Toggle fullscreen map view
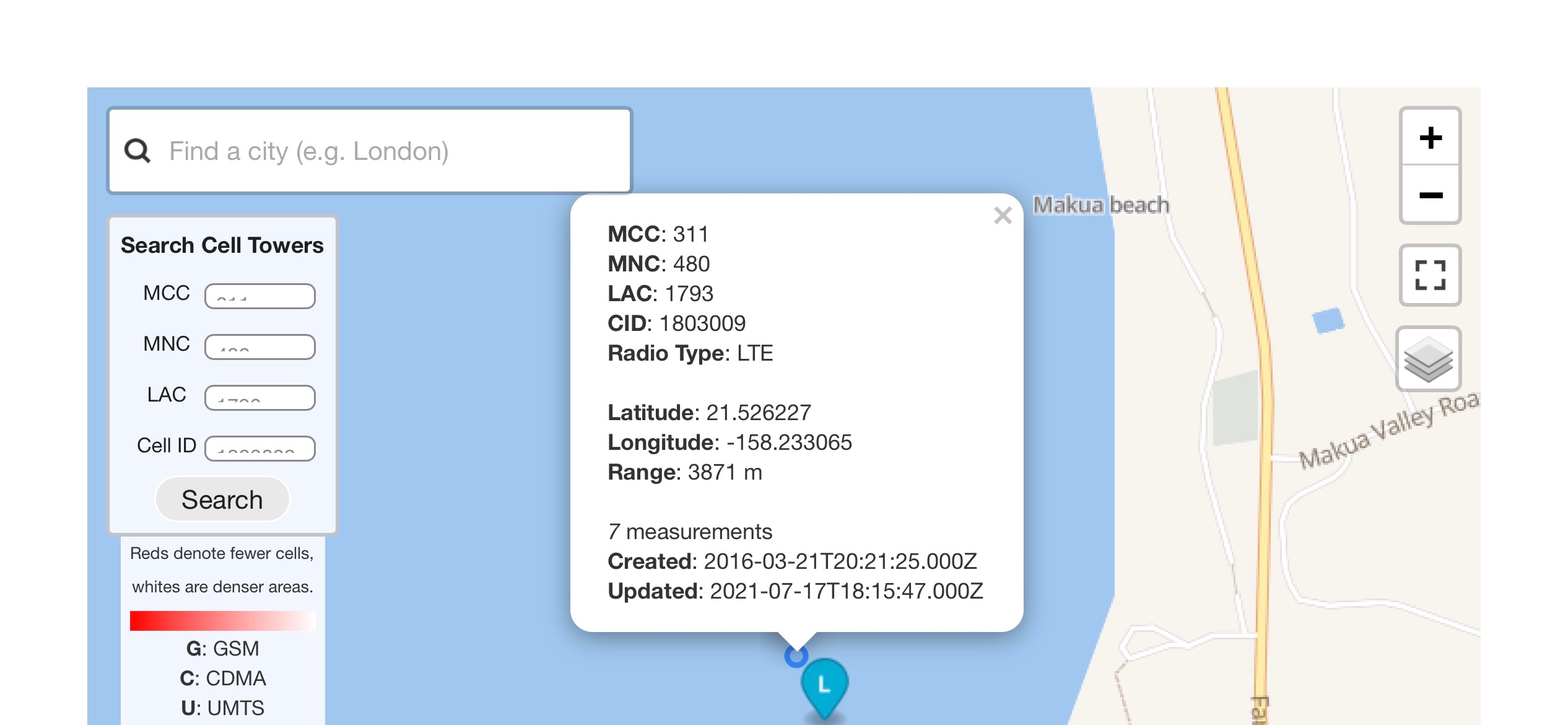This screenshot has height=725, width=1568. 1430,275
